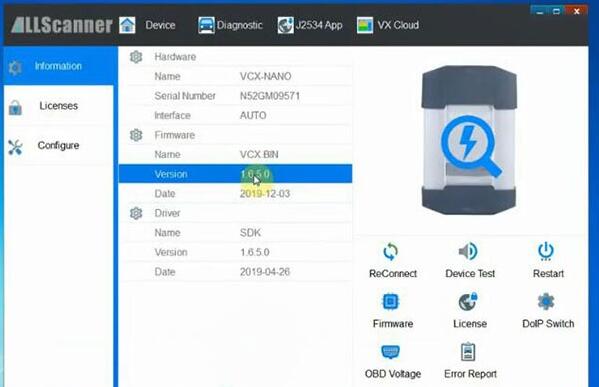Click the Error Report label
This screenshot has width=599, height=387.
click(470, 374)
